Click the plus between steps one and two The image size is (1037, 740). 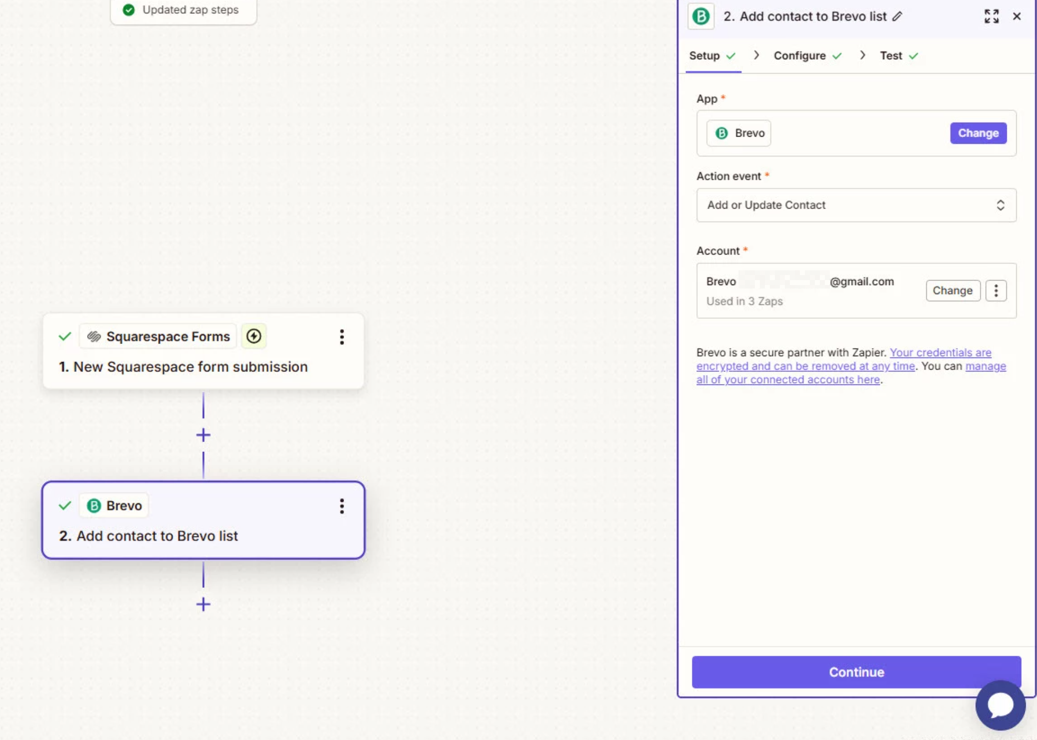[203, 435]
